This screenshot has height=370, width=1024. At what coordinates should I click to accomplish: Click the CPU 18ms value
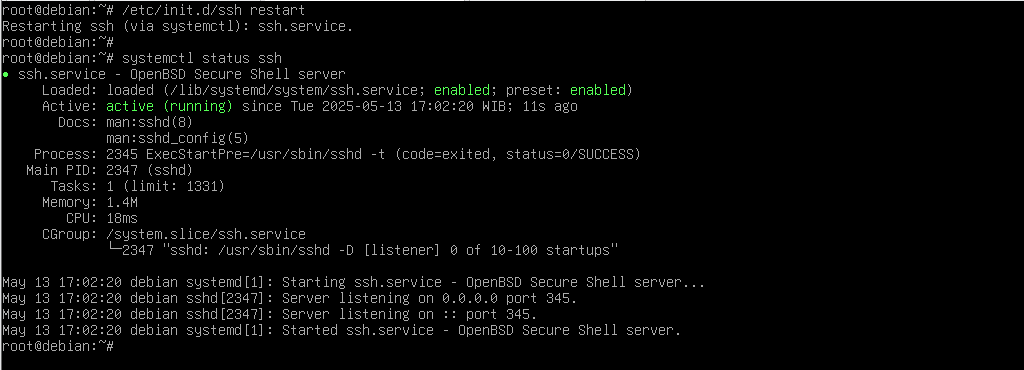point(122,218)
